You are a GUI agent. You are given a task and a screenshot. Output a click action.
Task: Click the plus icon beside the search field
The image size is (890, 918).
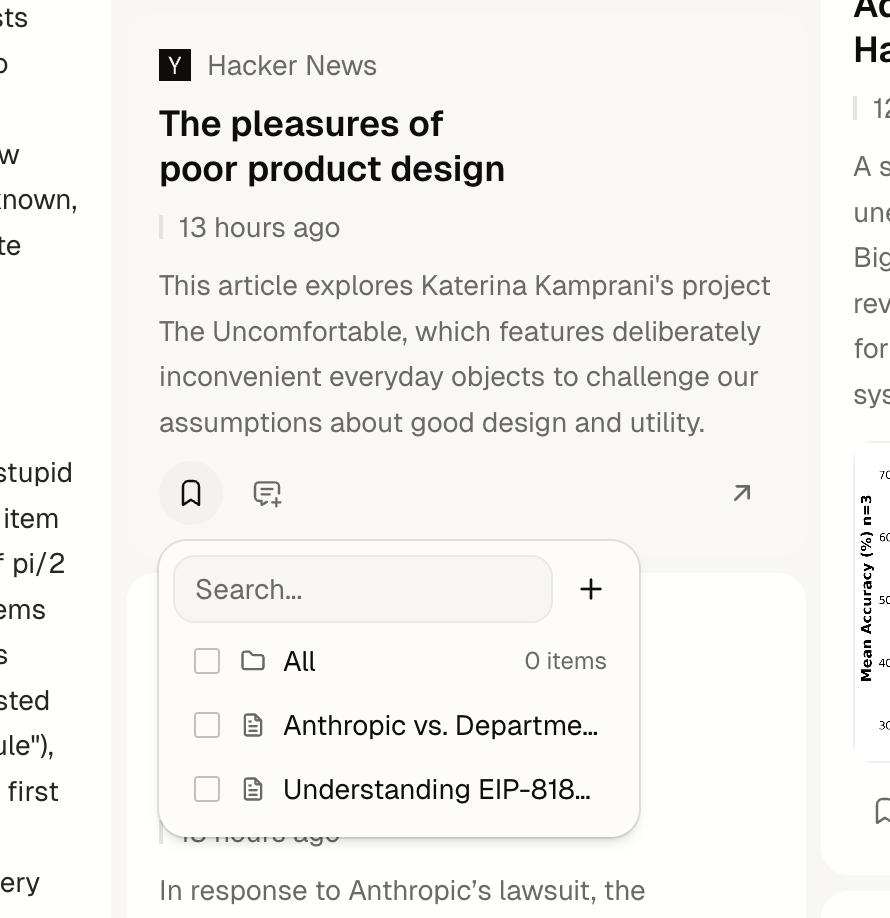pyautogui.click(x=591, y=589)
